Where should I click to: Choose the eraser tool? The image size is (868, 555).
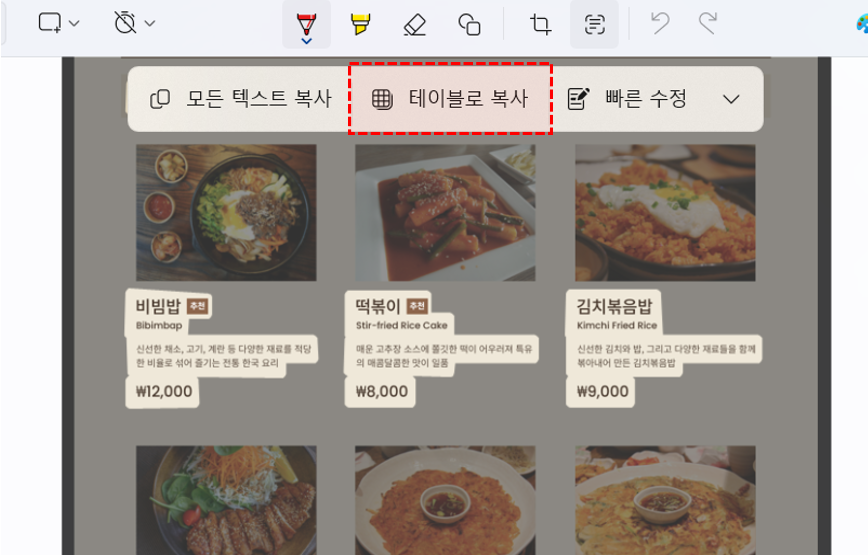pyautogui.click(x=415, y=24)
